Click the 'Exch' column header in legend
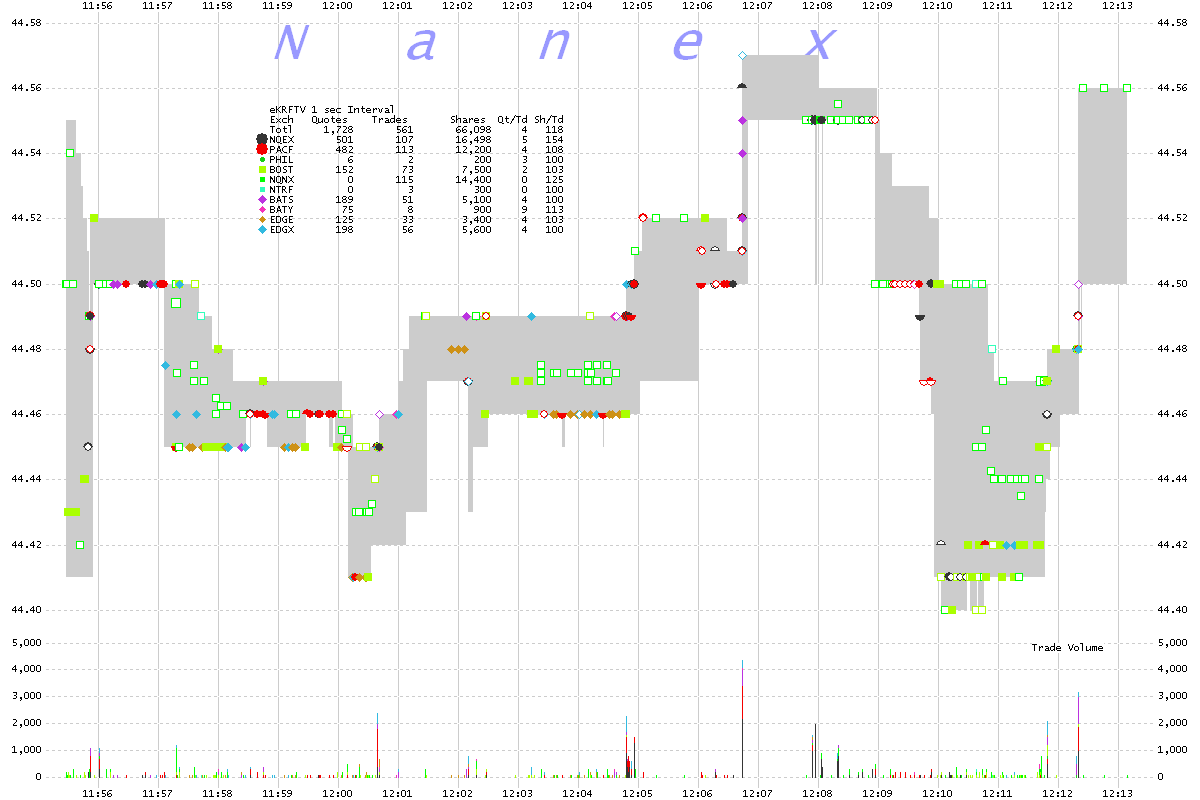The image size is (1200, 800). [x=282, y=119]
